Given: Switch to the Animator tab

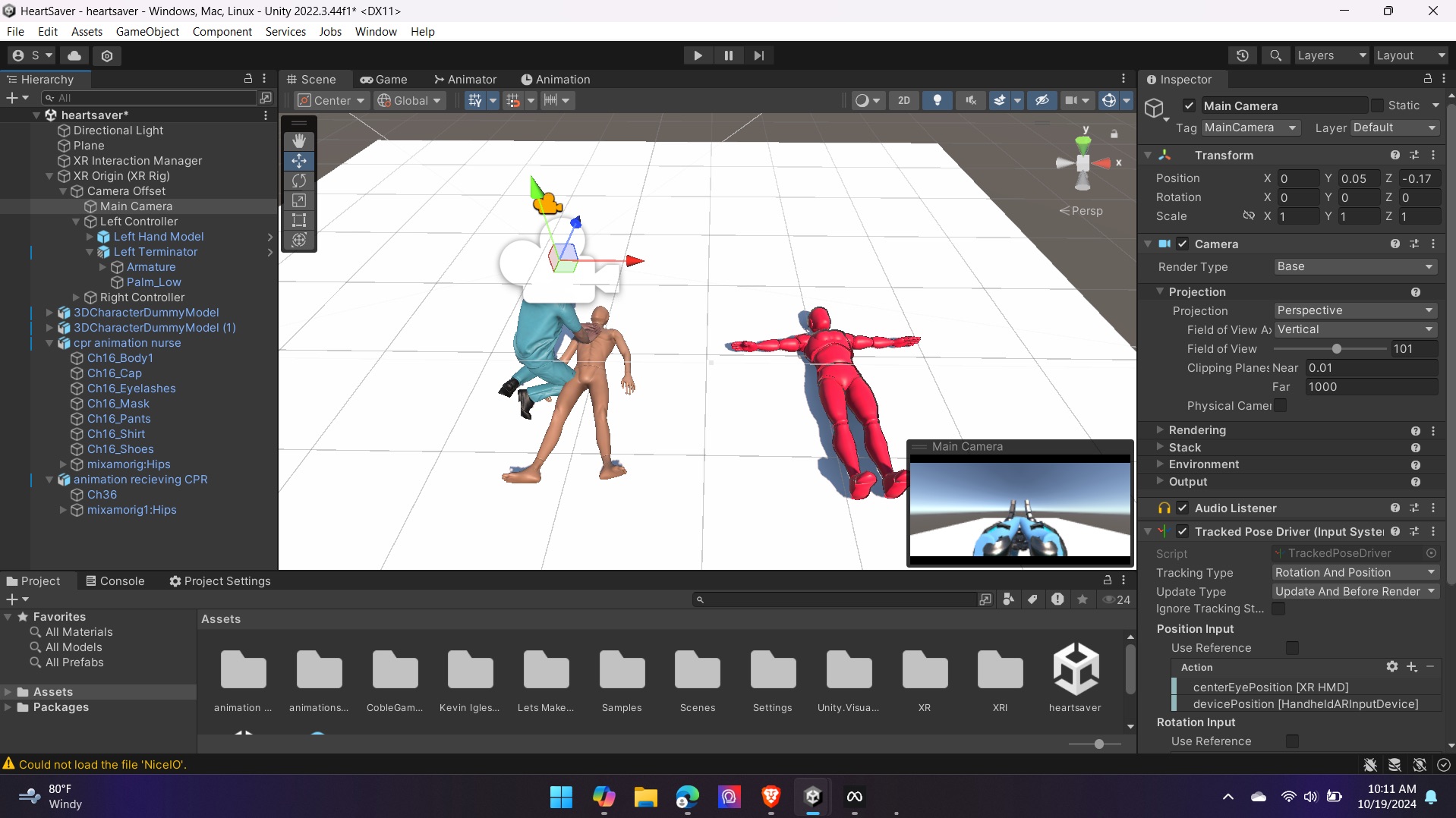Looking at the screenshot, I should pyautogui.click(x=465, y=79).
